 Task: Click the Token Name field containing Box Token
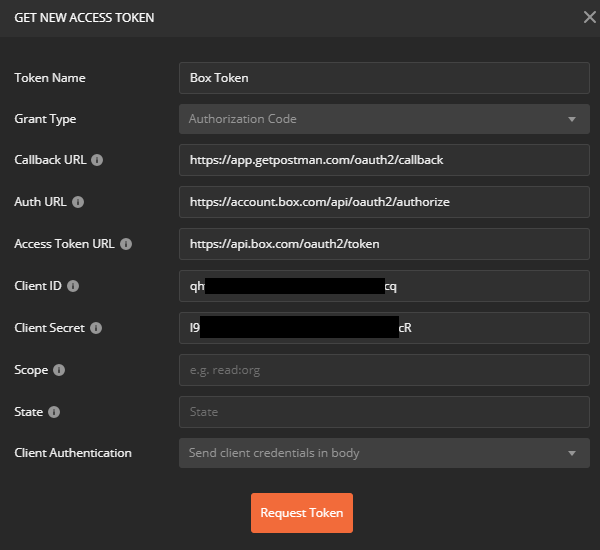(x=384, y=77)
